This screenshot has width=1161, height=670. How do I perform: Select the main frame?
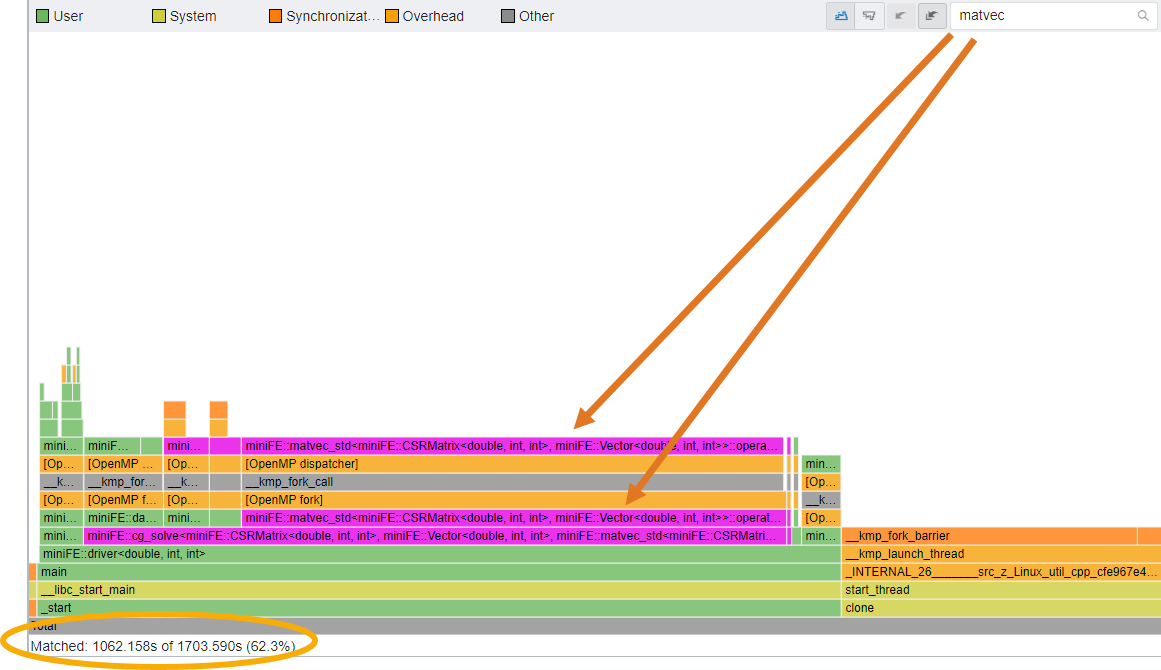[438, 572]
